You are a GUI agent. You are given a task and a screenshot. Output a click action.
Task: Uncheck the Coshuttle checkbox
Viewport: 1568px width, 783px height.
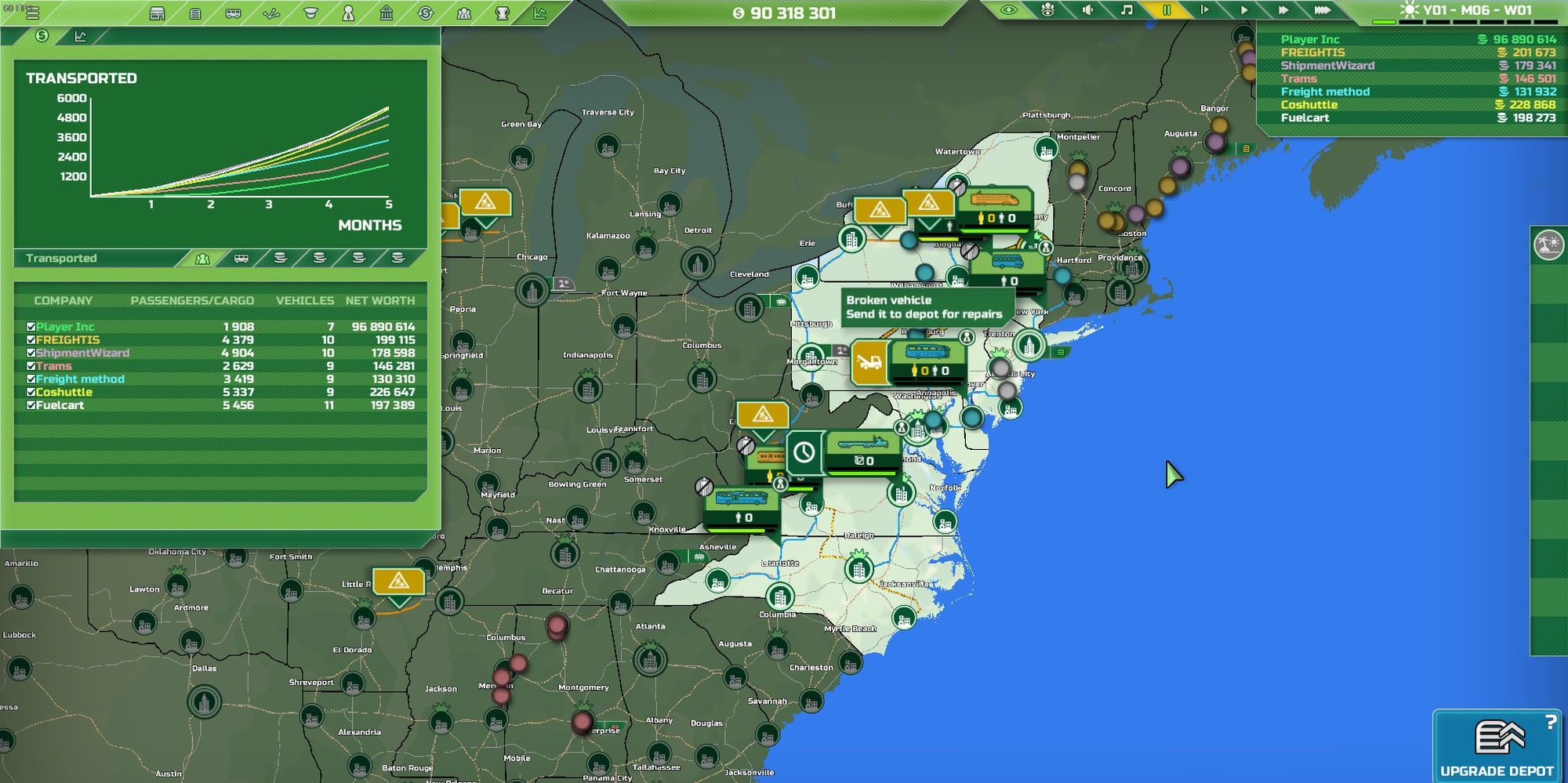31,392
